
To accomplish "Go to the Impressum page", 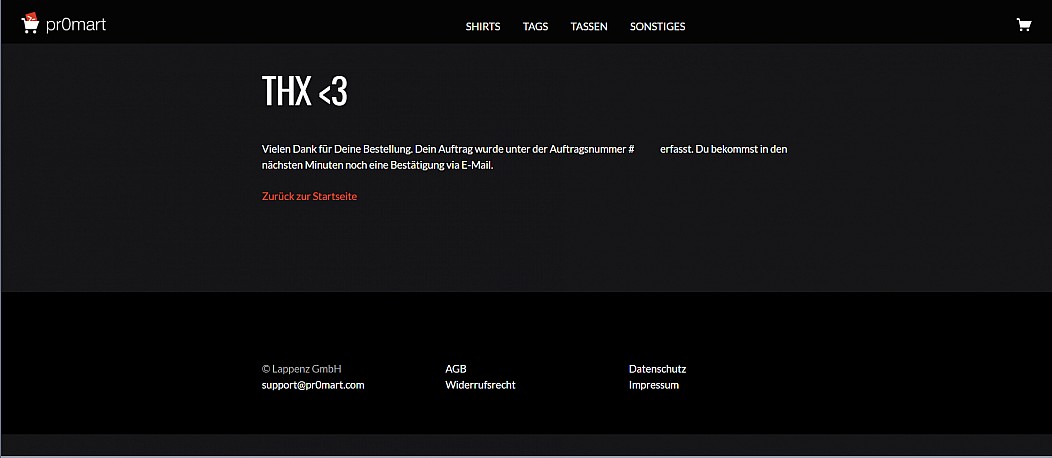I will click(653, 385).
